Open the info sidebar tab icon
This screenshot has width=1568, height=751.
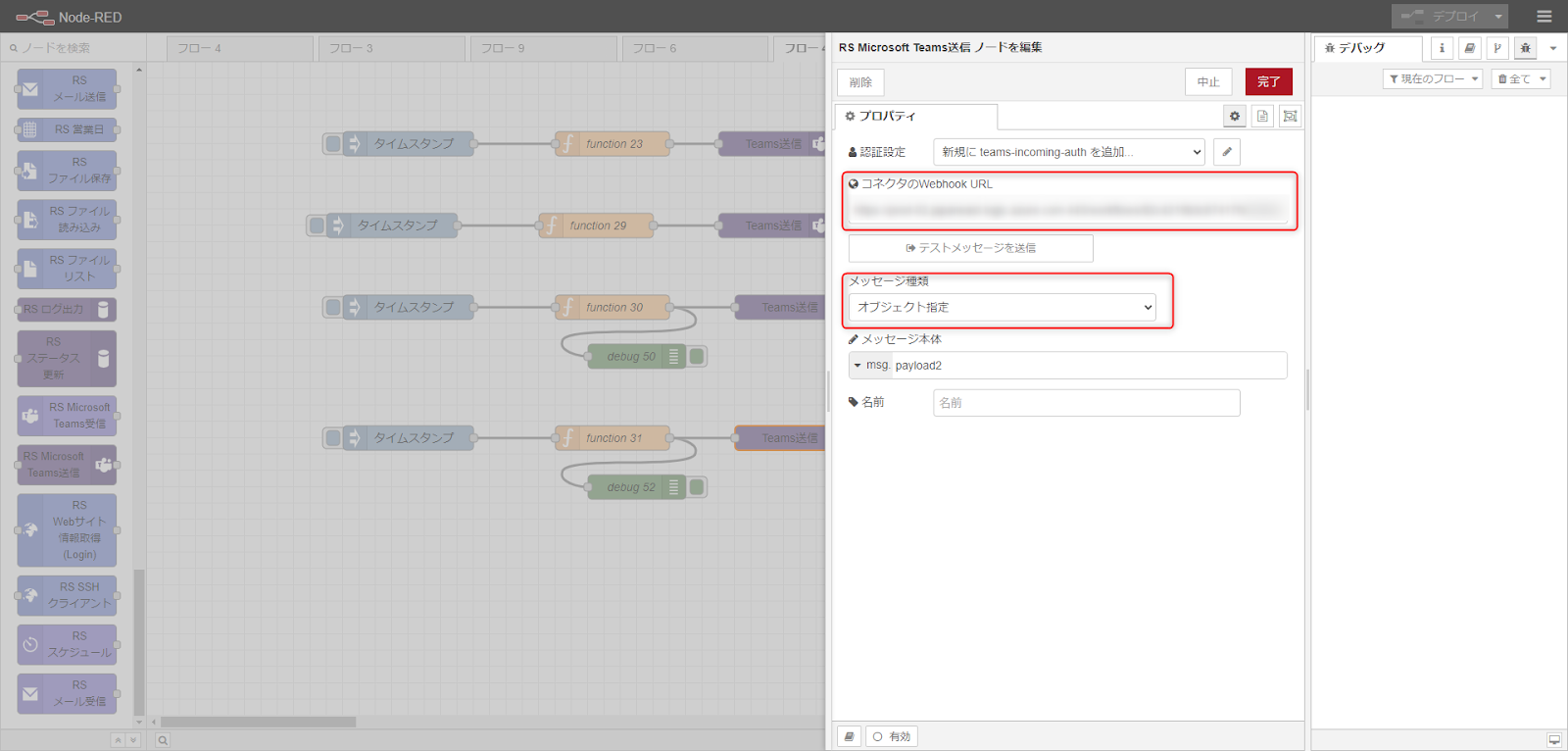(1442, 48)
